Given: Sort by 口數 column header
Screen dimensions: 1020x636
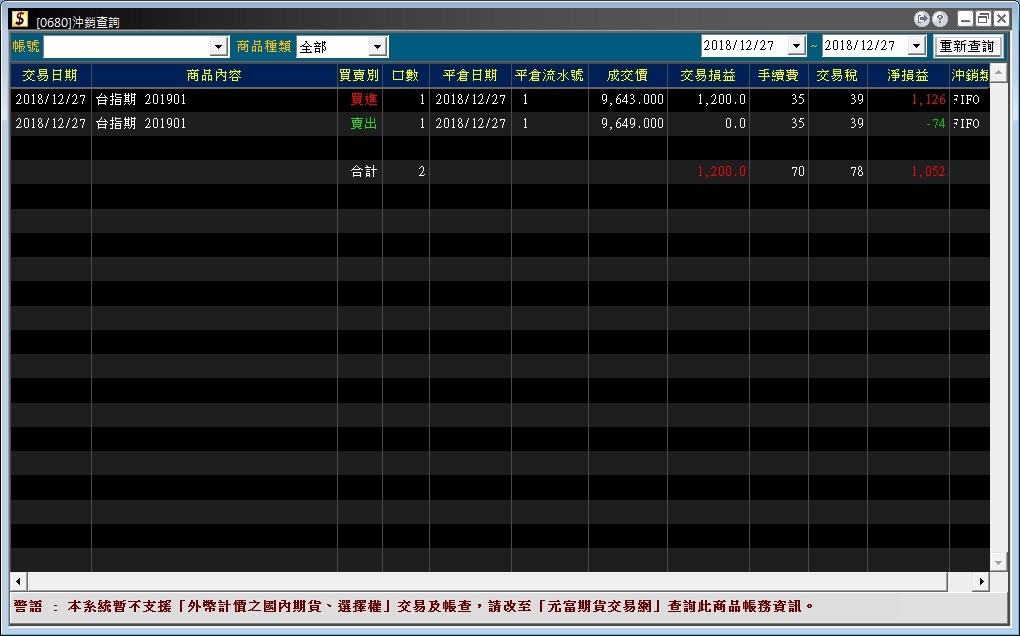Looking at the screenshot, I should (405, 75).
